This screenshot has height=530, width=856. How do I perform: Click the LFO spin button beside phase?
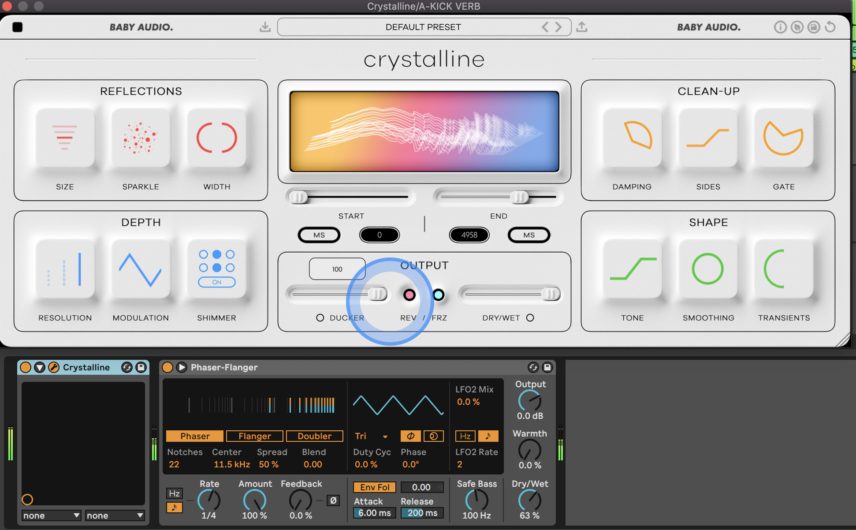(433, 436)
